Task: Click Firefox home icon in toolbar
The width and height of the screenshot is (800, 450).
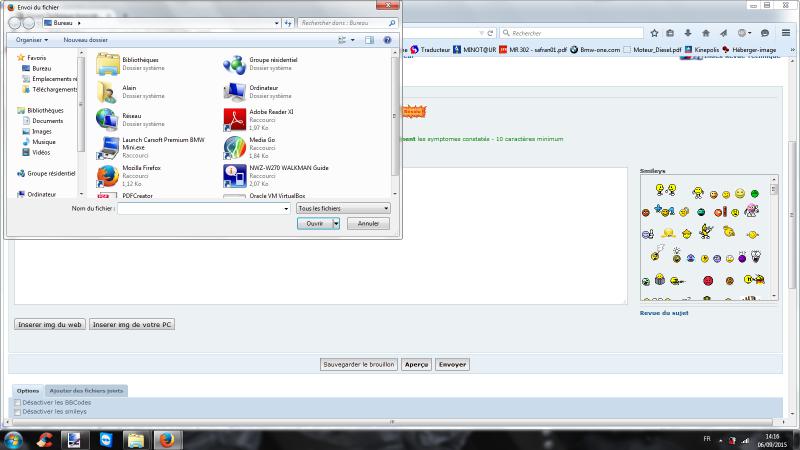Action: coord(705,33)
